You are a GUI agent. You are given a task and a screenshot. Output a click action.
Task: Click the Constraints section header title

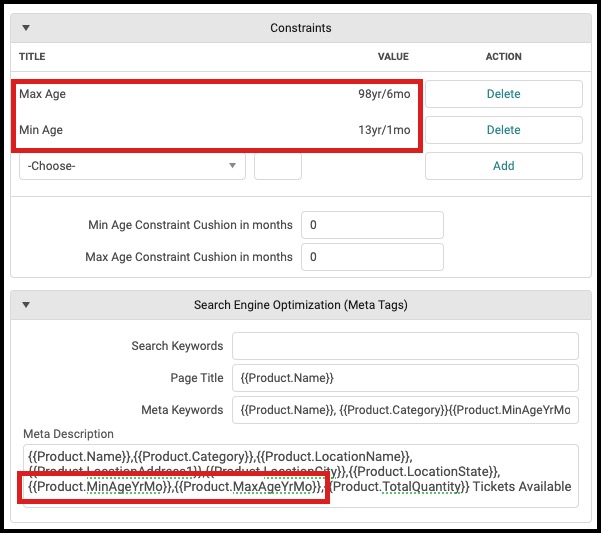click(301, 28)
